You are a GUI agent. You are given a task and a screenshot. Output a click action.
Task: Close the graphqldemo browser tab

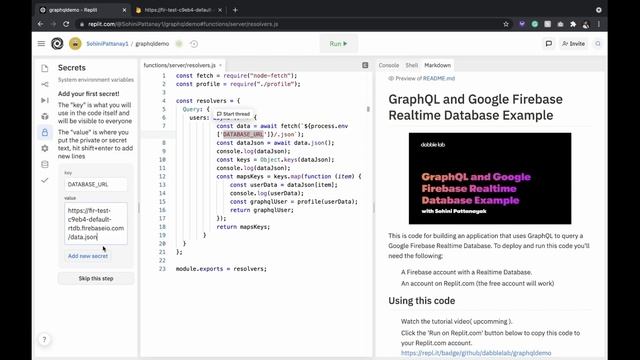124,10
